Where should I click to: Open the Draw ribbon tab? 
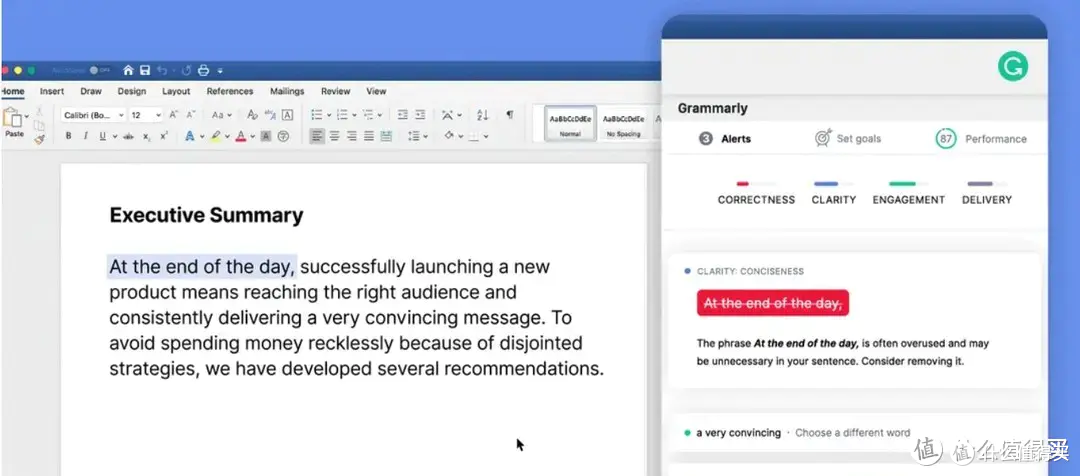[91, 91]
